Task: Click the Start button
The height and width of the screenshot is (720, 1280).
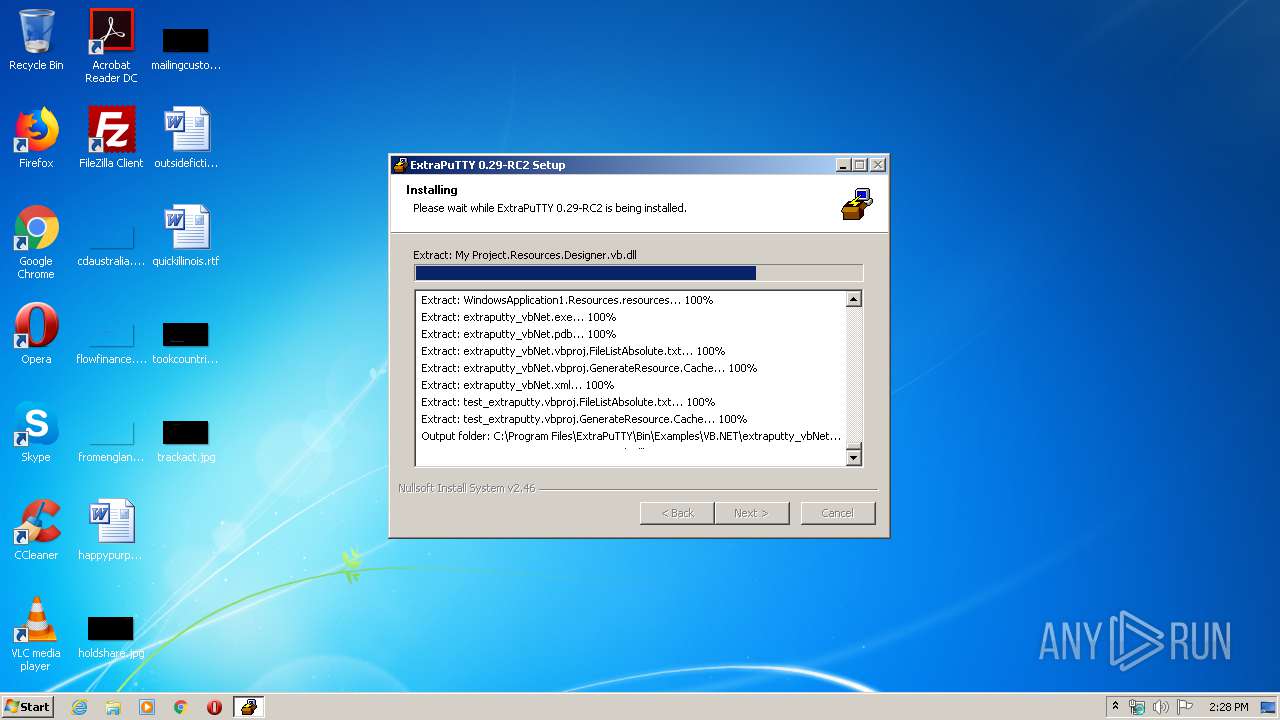Action: pos(28,707)
